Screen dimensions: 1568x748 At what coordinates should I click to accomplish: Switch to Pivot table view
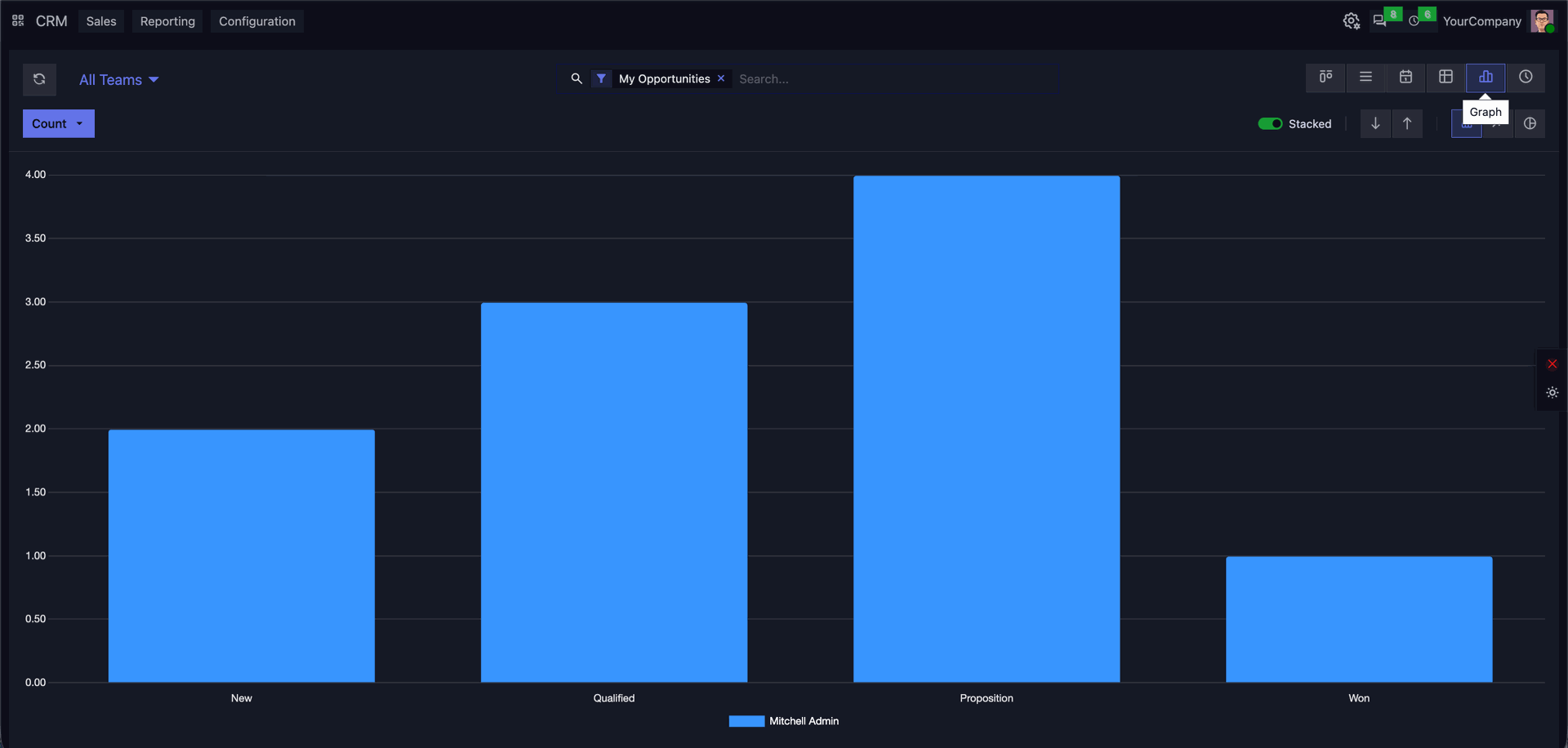coord(1445,77)
